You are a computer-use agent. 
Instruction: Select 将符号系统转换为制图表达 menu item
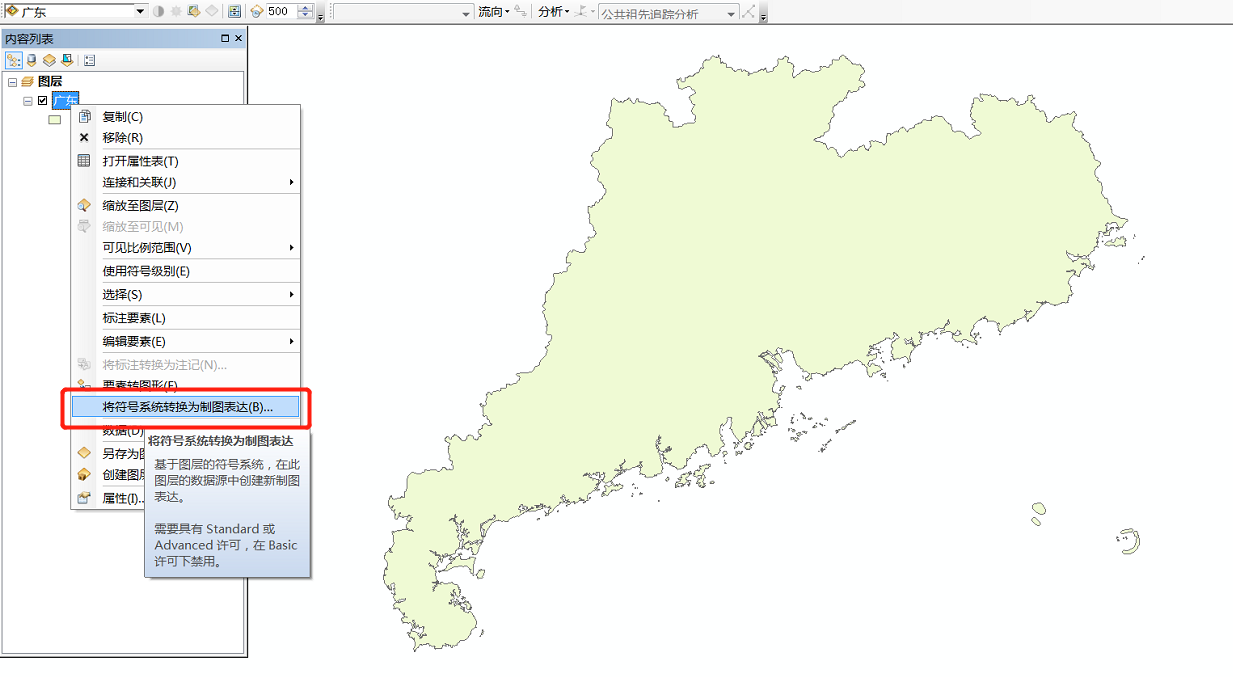point(187,407)
